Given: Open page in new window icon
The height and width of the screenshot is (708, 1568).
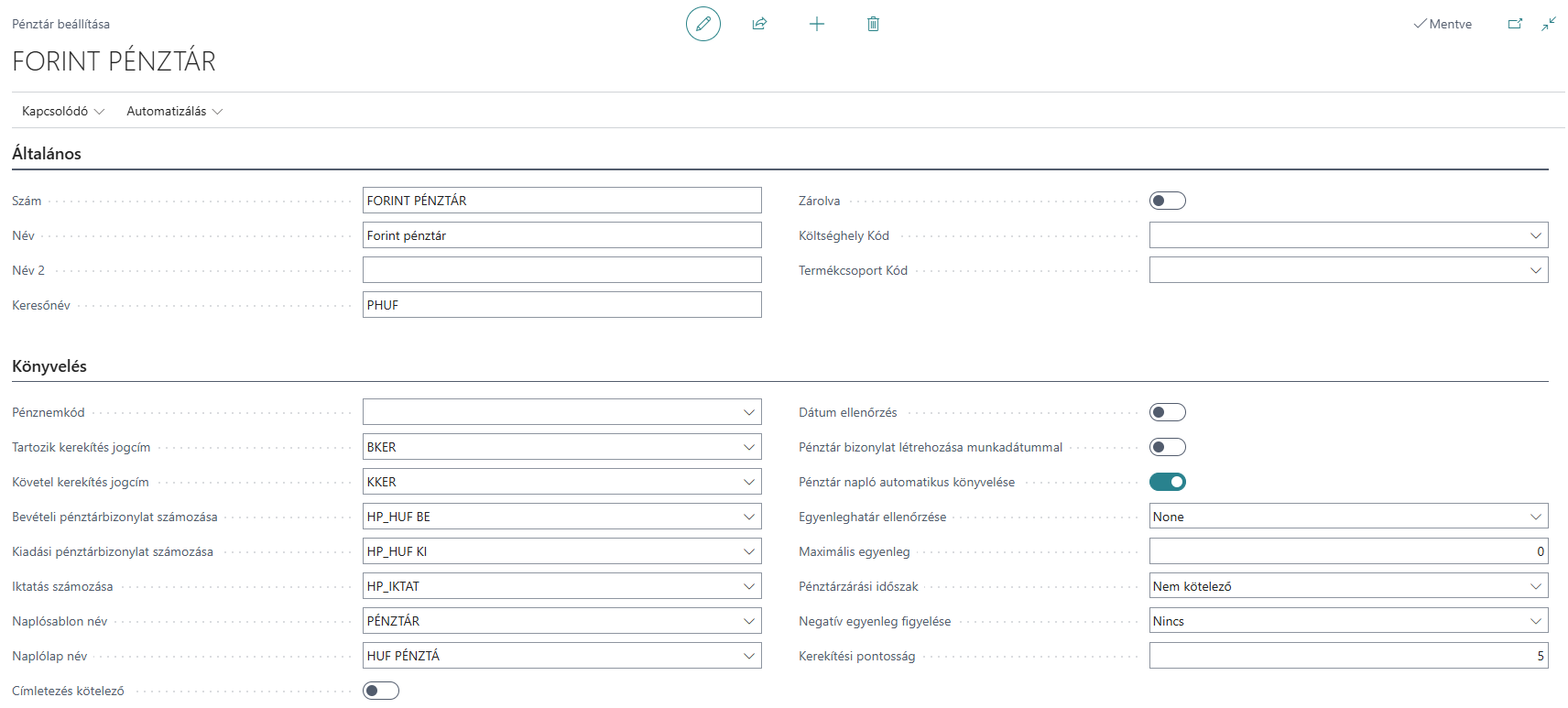Looking at the screenshot, I should [1515, 24].
